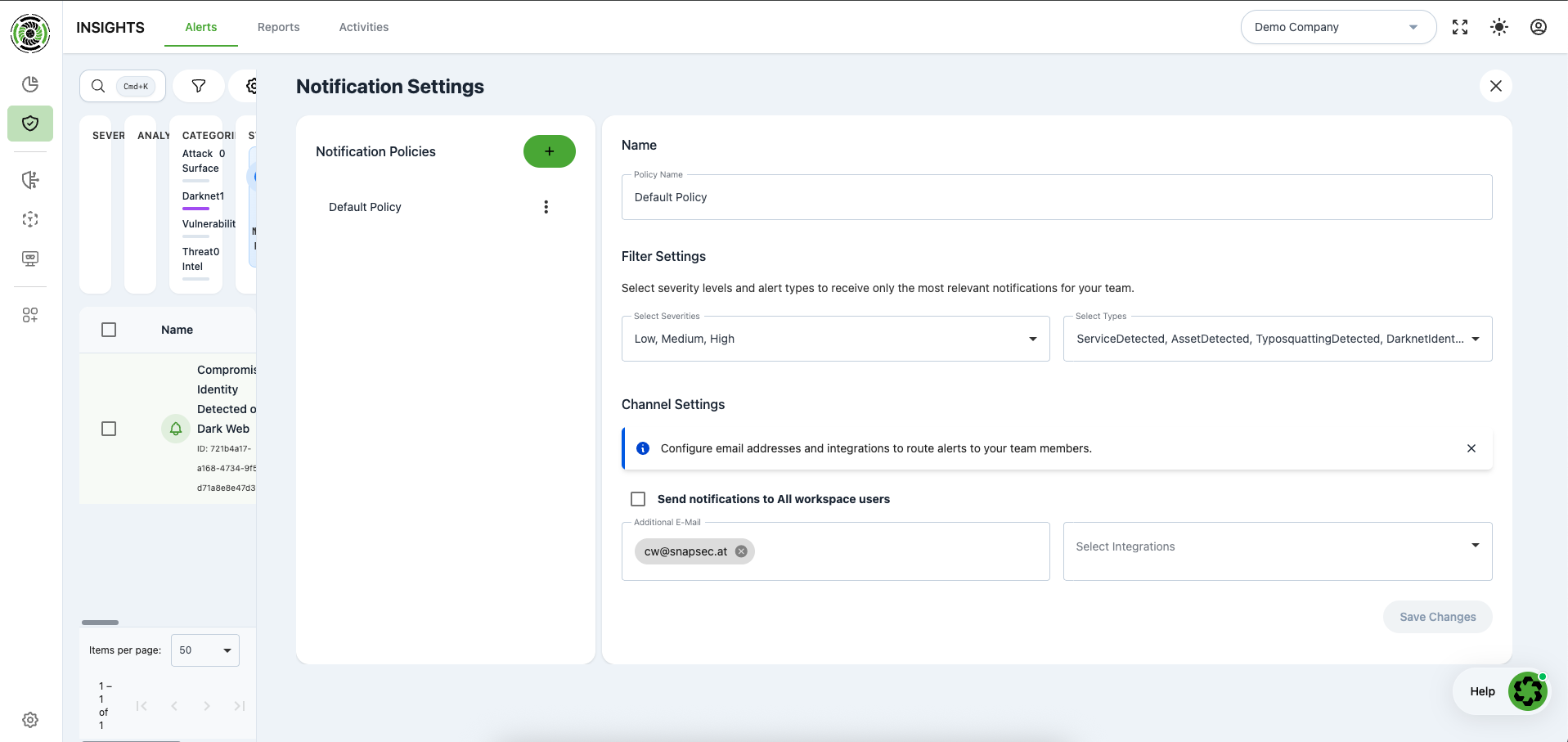This screenshot has height=742, width=1568.
Task: Check the select-all checkbox beside Name
Action: click(x=109, y=330)
